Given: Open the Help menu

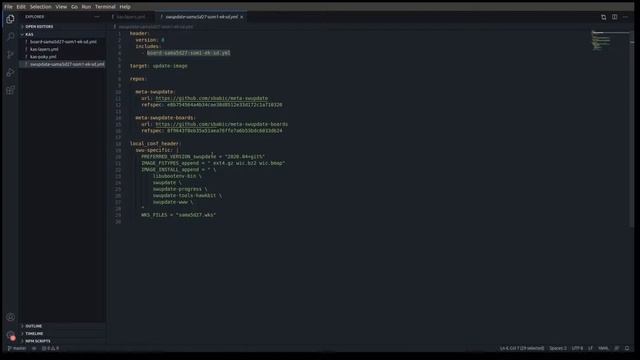Looking at the screenshot, I should [x=125, y=7].
